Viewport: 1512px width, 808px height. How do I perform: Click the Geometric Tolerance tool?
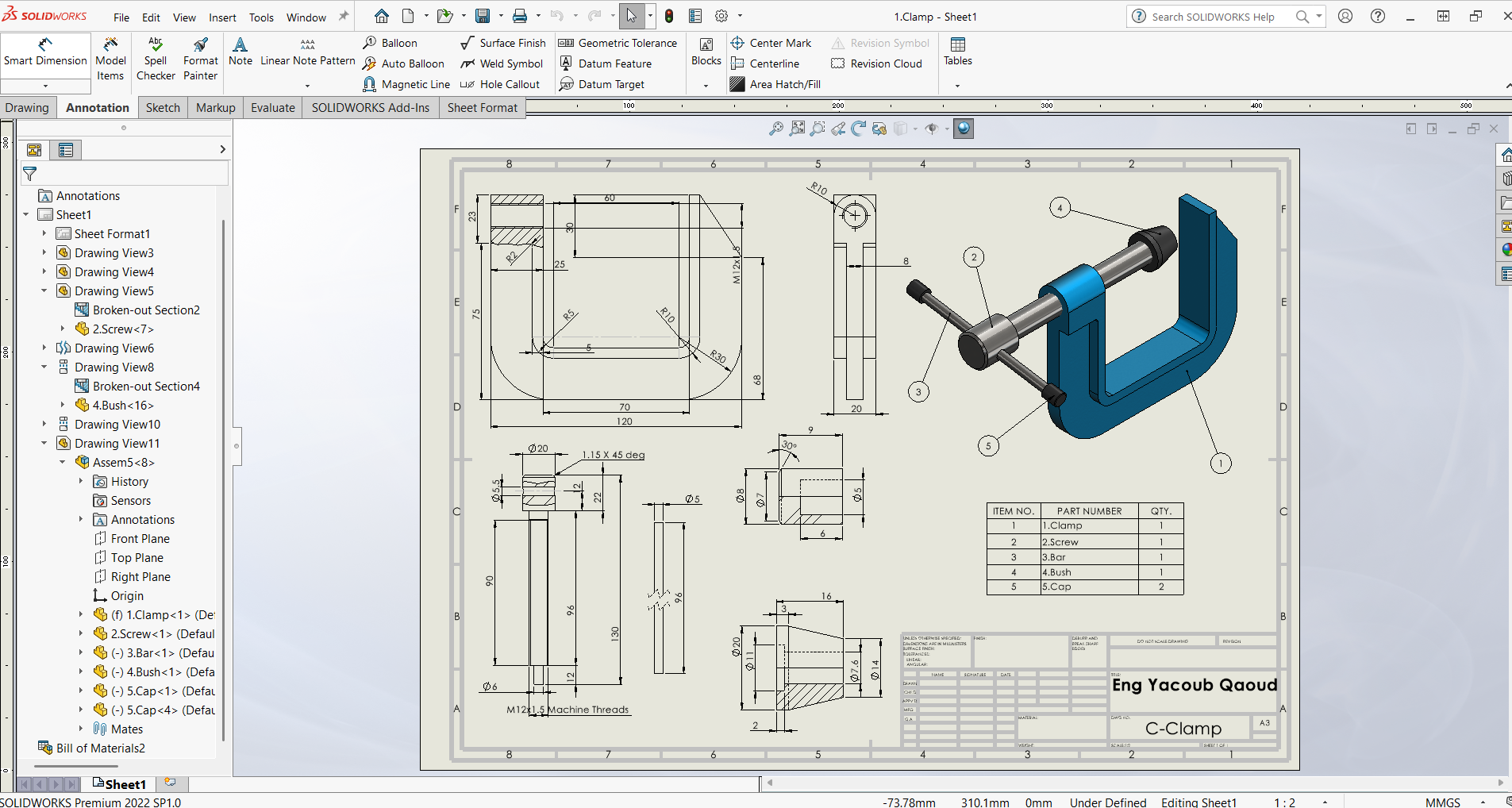[617, 43]
